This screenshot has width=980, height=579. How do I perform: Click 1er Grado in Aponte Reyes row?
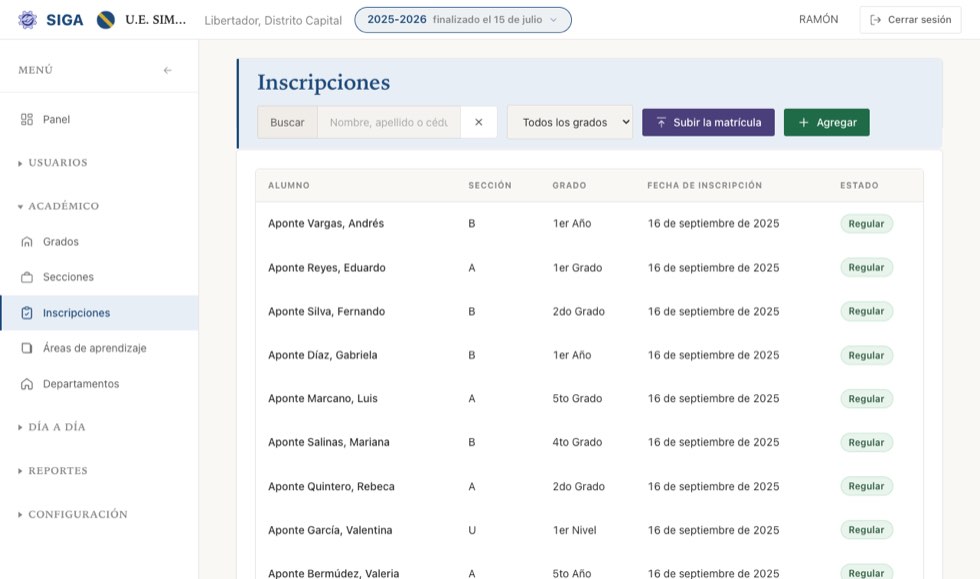coord(578,268)
